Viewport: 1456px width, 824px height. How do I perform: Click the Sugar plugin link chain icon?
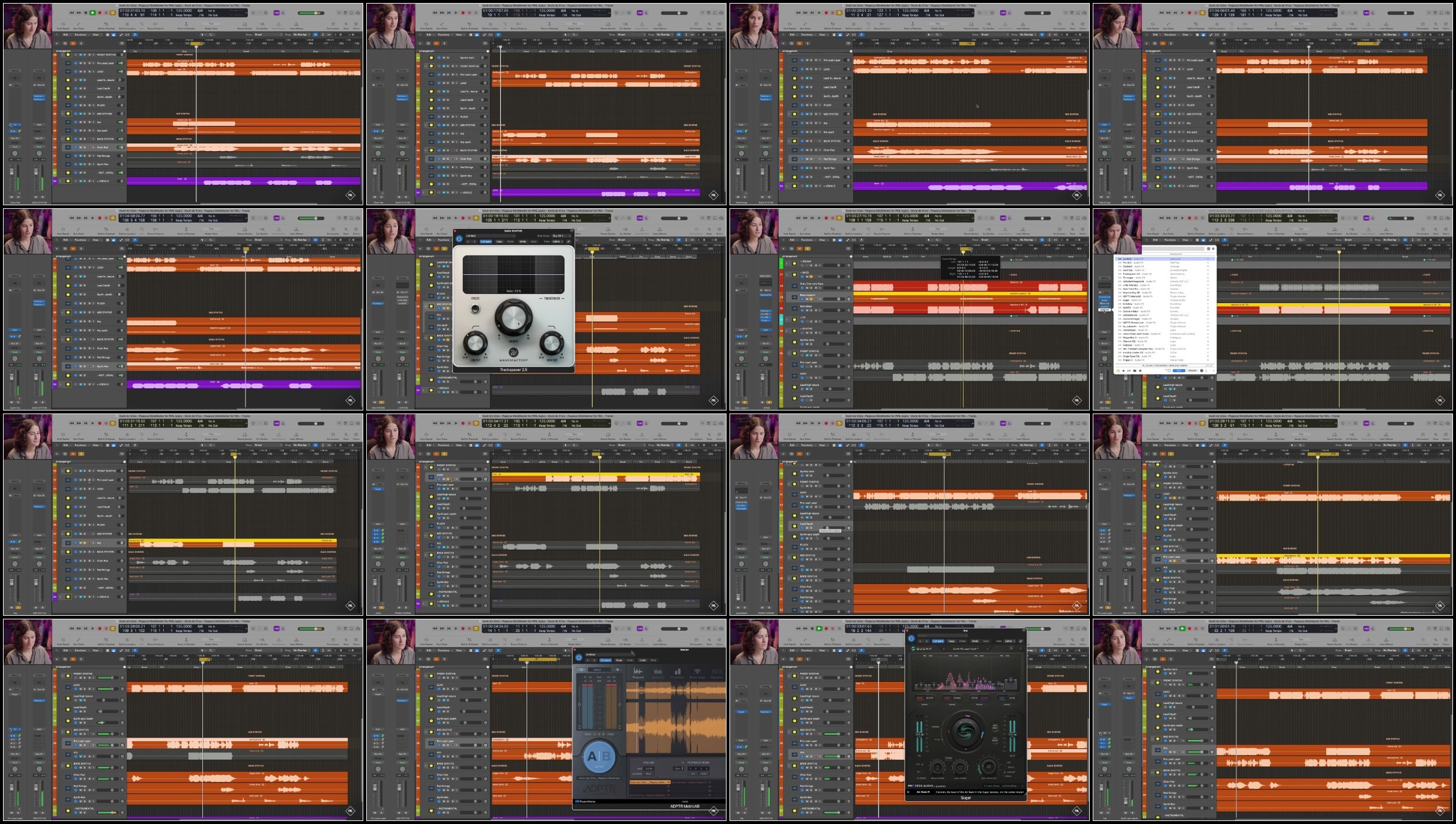point(1021,641)
